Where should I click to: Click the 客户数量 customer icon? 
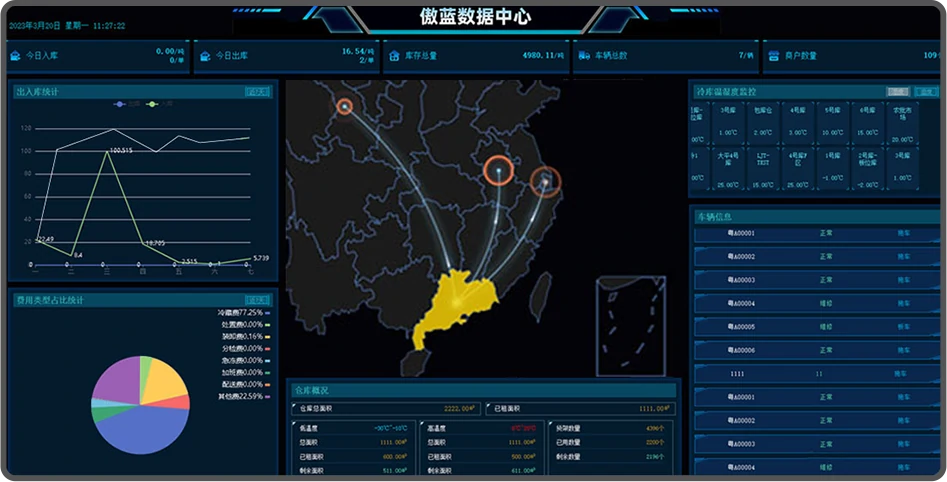tap(776, 56)
